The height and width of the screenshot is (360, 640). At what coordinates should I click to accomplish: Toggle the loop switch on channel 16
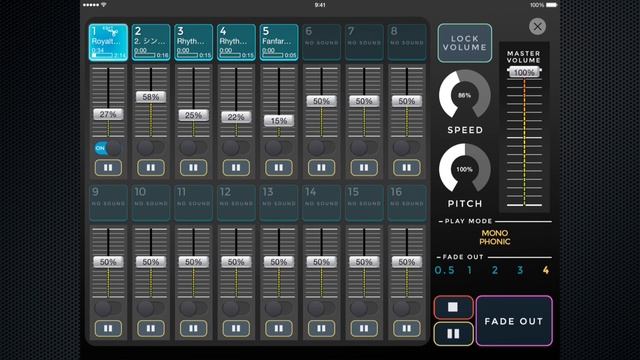pyautogui.click(x=406, y=309)
